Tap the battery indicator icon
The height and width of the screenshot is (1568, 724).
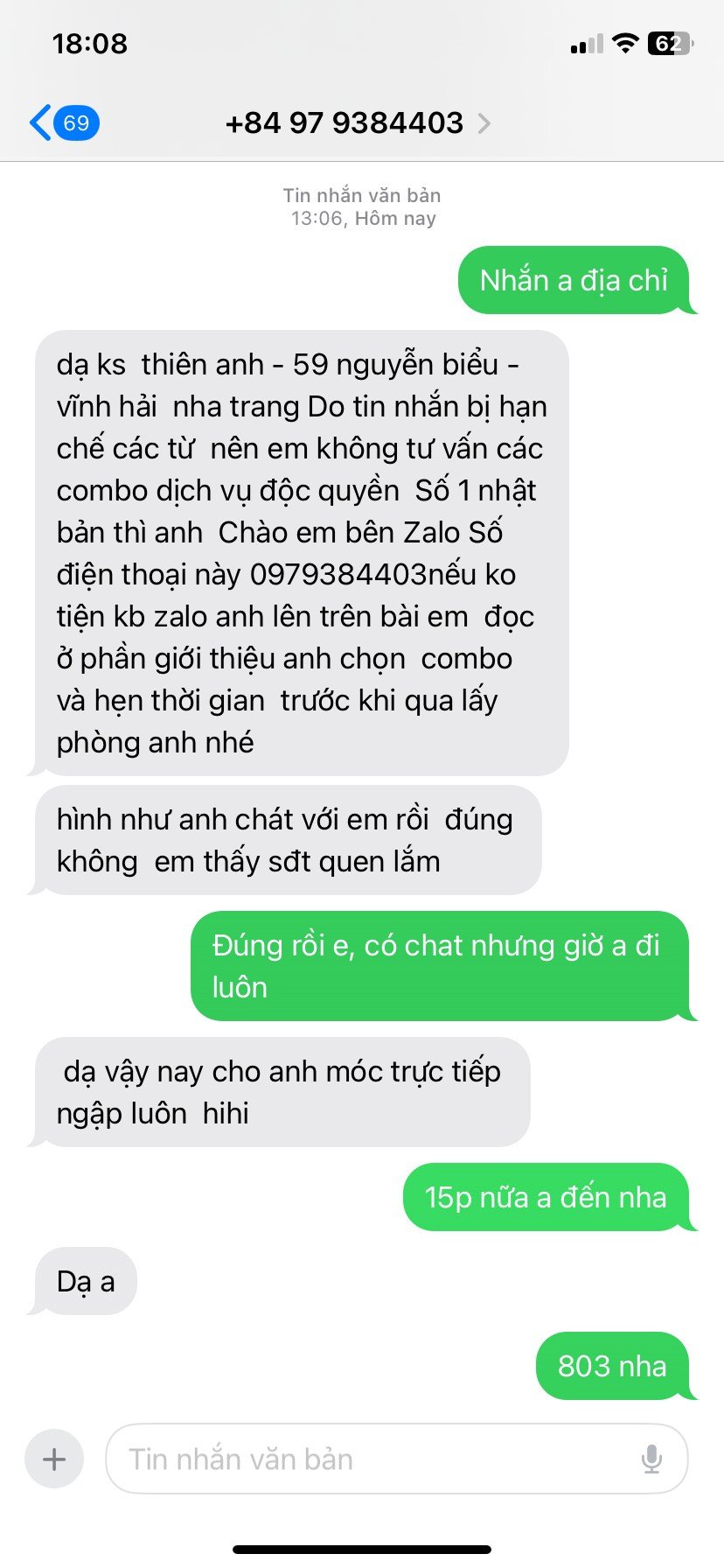click(670, 43)
